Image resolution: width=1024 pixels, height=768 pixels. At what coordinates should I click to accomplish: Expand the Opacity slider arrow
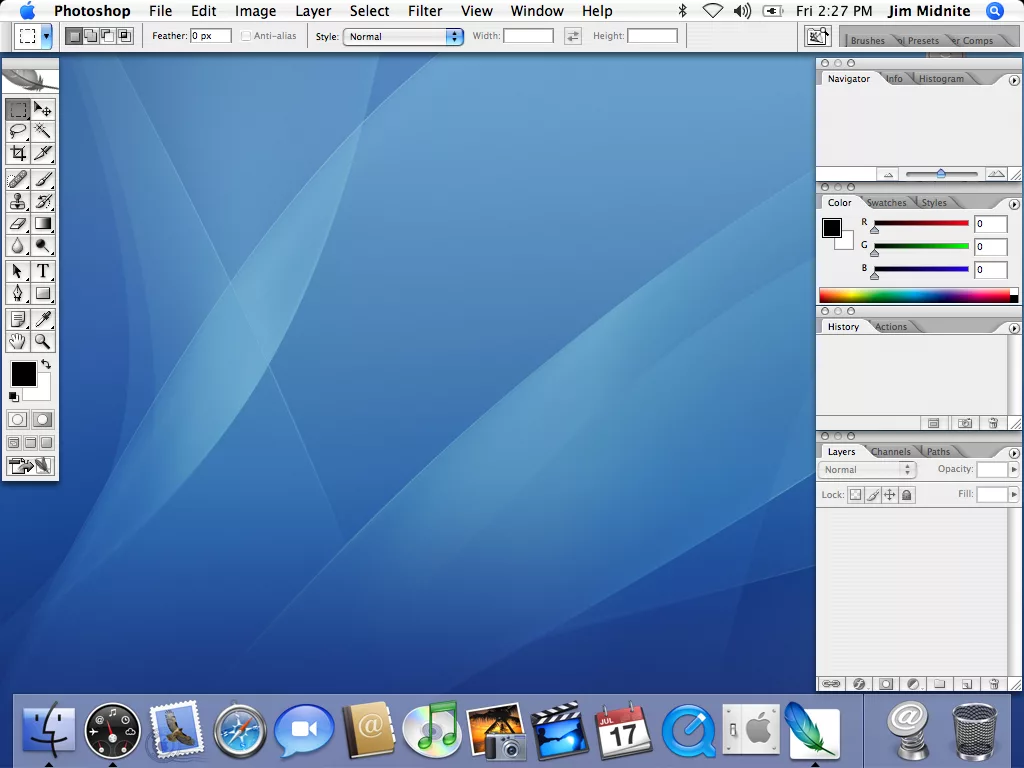1014,470
